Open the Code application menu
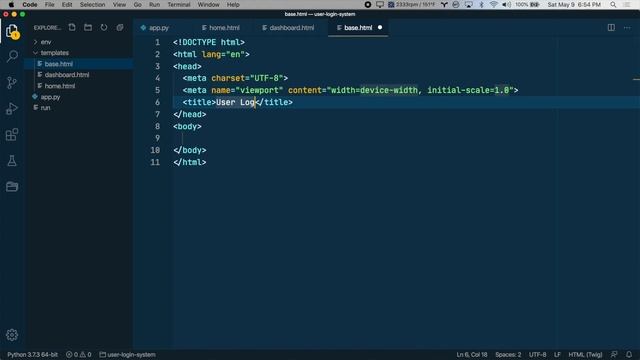 (x=30, y=4)
